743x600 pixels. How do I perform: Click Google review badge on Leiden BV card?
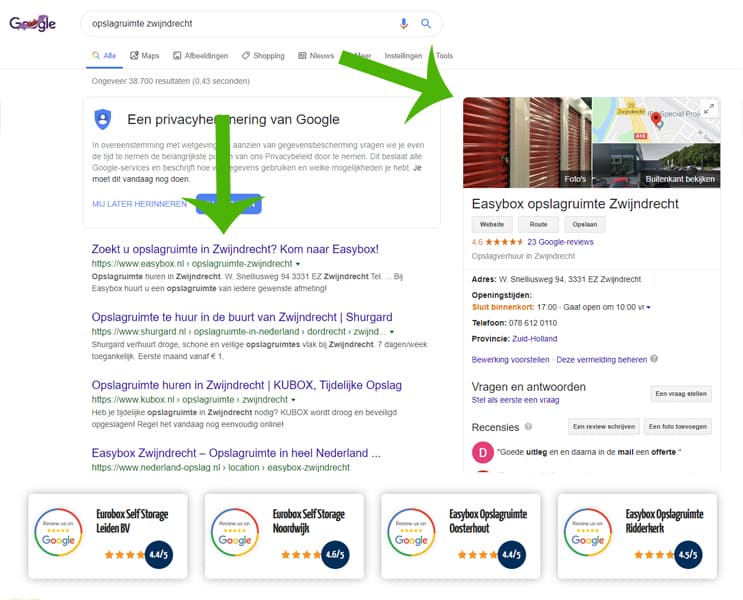point(58,532)
